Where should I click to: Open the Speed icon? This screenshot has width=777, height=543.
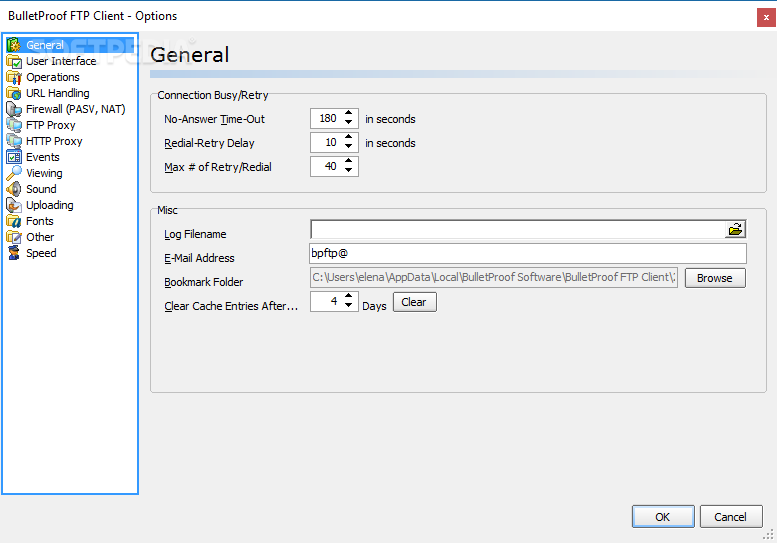14,253
